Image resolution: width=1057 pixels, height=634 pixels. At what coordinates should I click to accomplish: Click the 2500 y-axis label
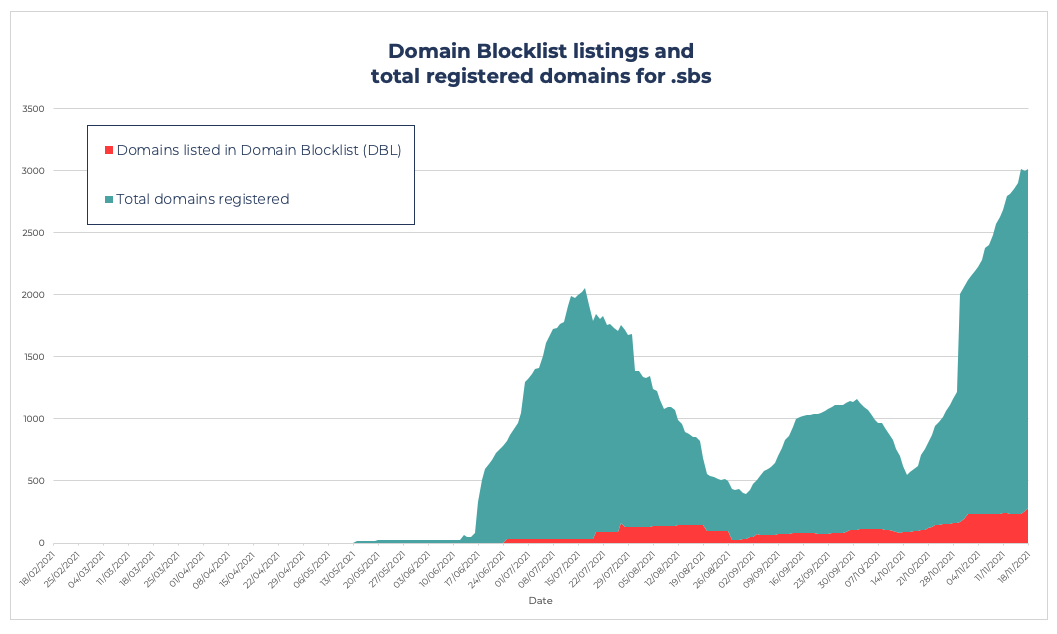[x=33, y=232]
